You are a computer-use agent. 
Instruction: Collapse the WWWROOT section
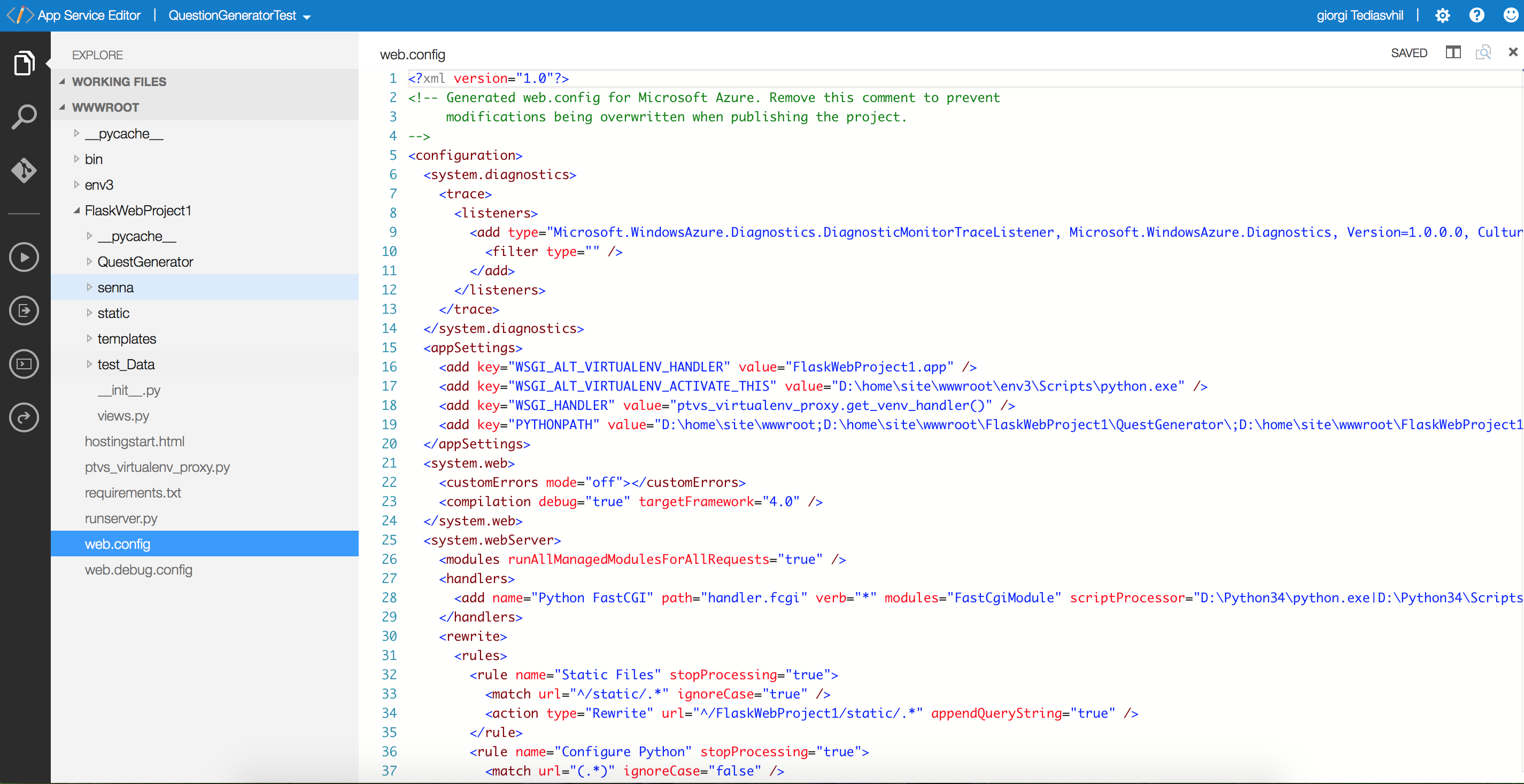[x=62, y=107]
